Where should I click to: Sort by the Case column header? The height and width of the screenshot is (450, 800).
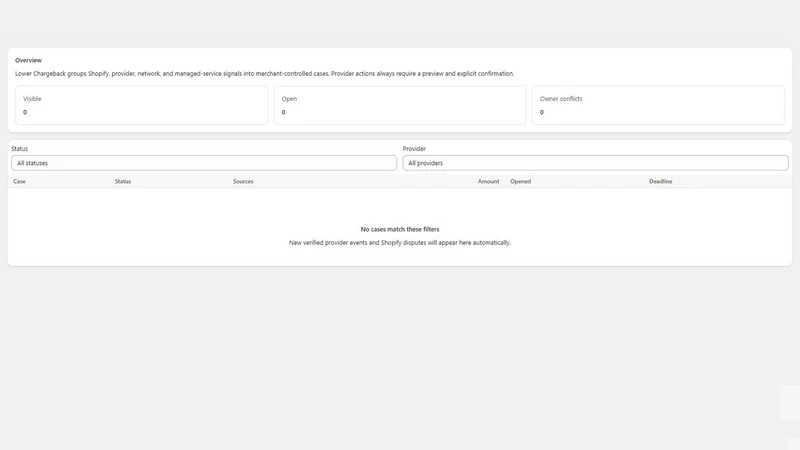[x=19, y=181]
